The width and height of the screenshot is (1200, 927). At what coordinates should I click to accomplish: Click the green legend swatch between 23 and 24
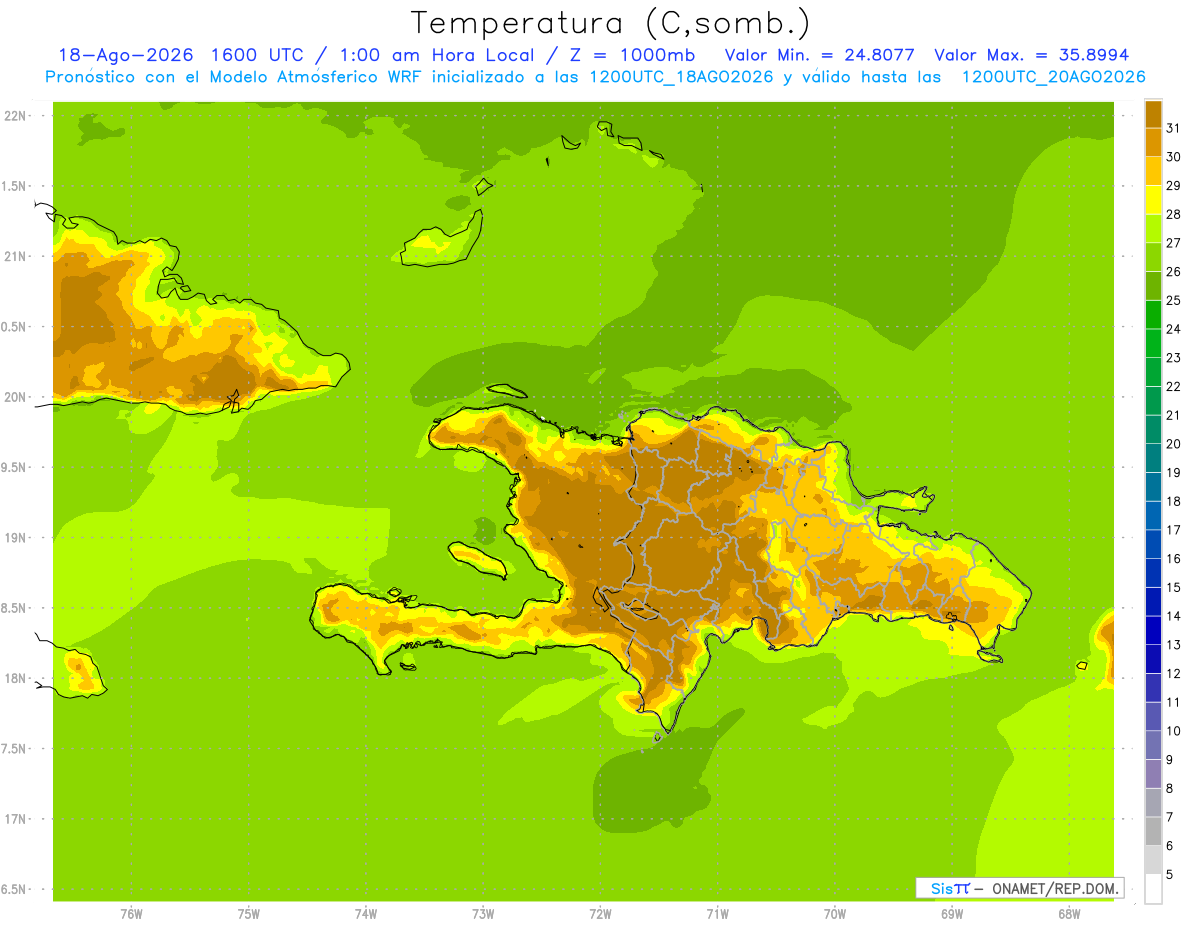pyautogui.click(x=1153, y=343)
